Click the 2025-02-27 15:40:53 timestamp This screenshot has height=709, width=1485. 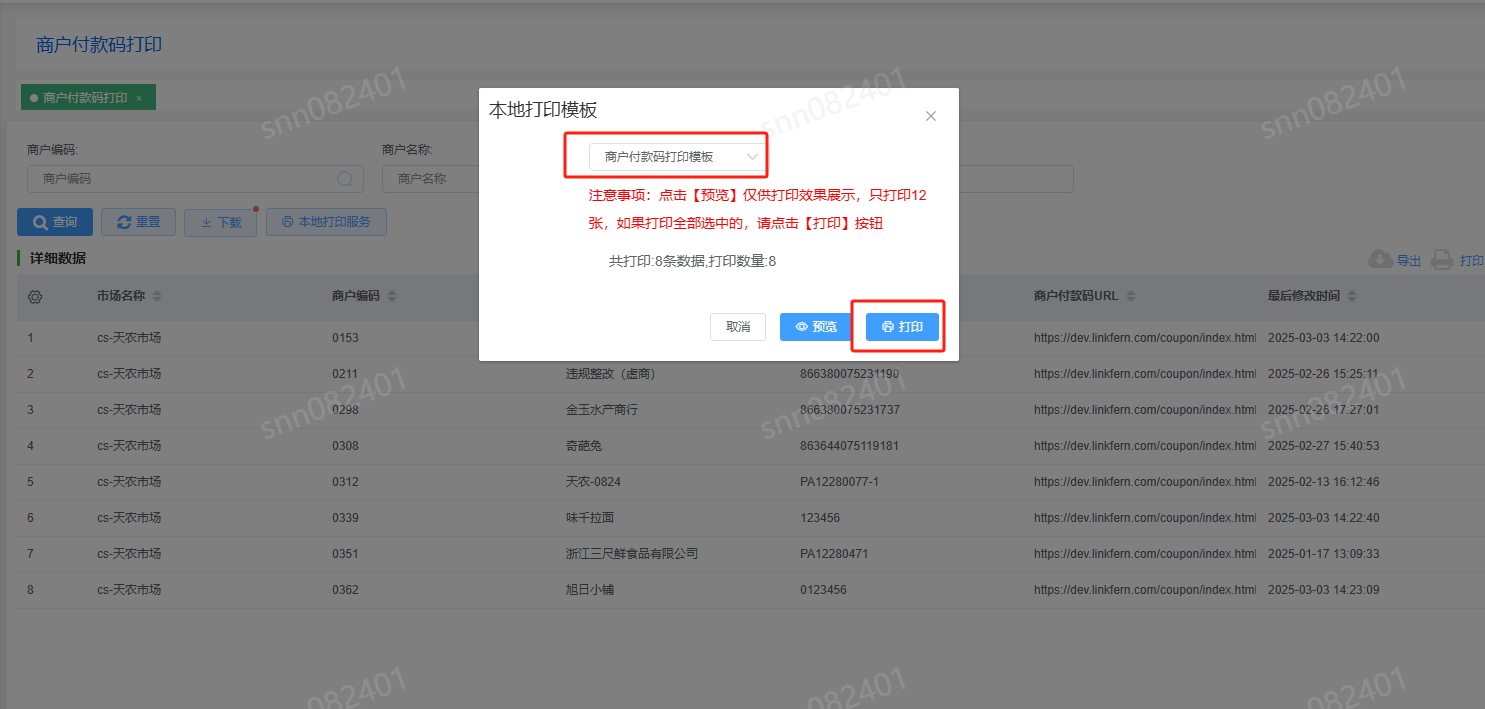click(1323, 446)
